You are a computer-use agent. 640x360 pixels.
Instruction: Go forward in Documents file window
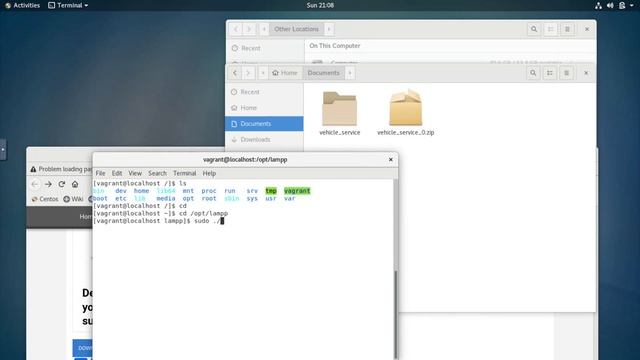[x=248, y=73]
